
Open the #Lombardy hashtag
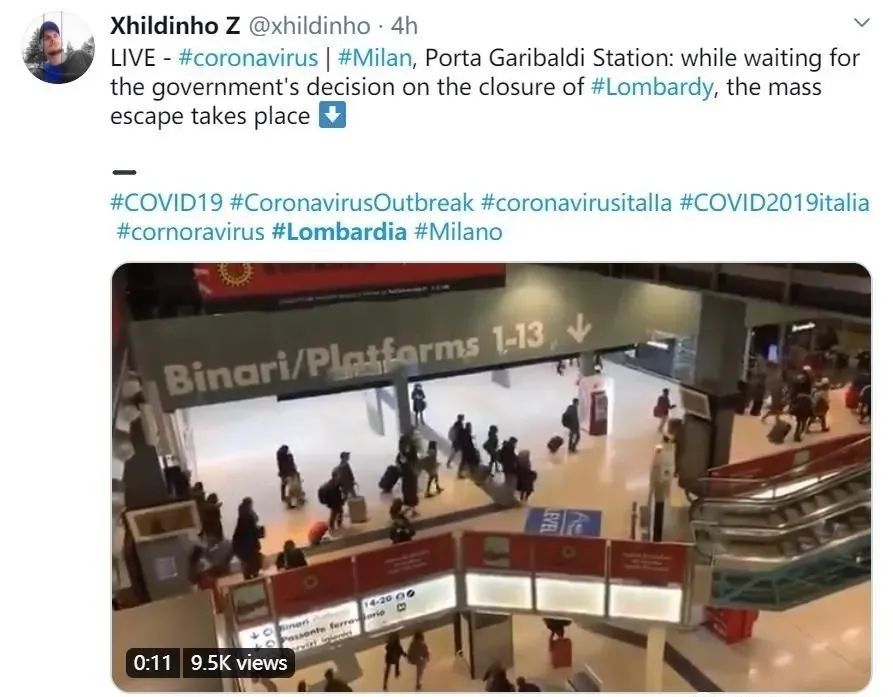pos(652,87)
